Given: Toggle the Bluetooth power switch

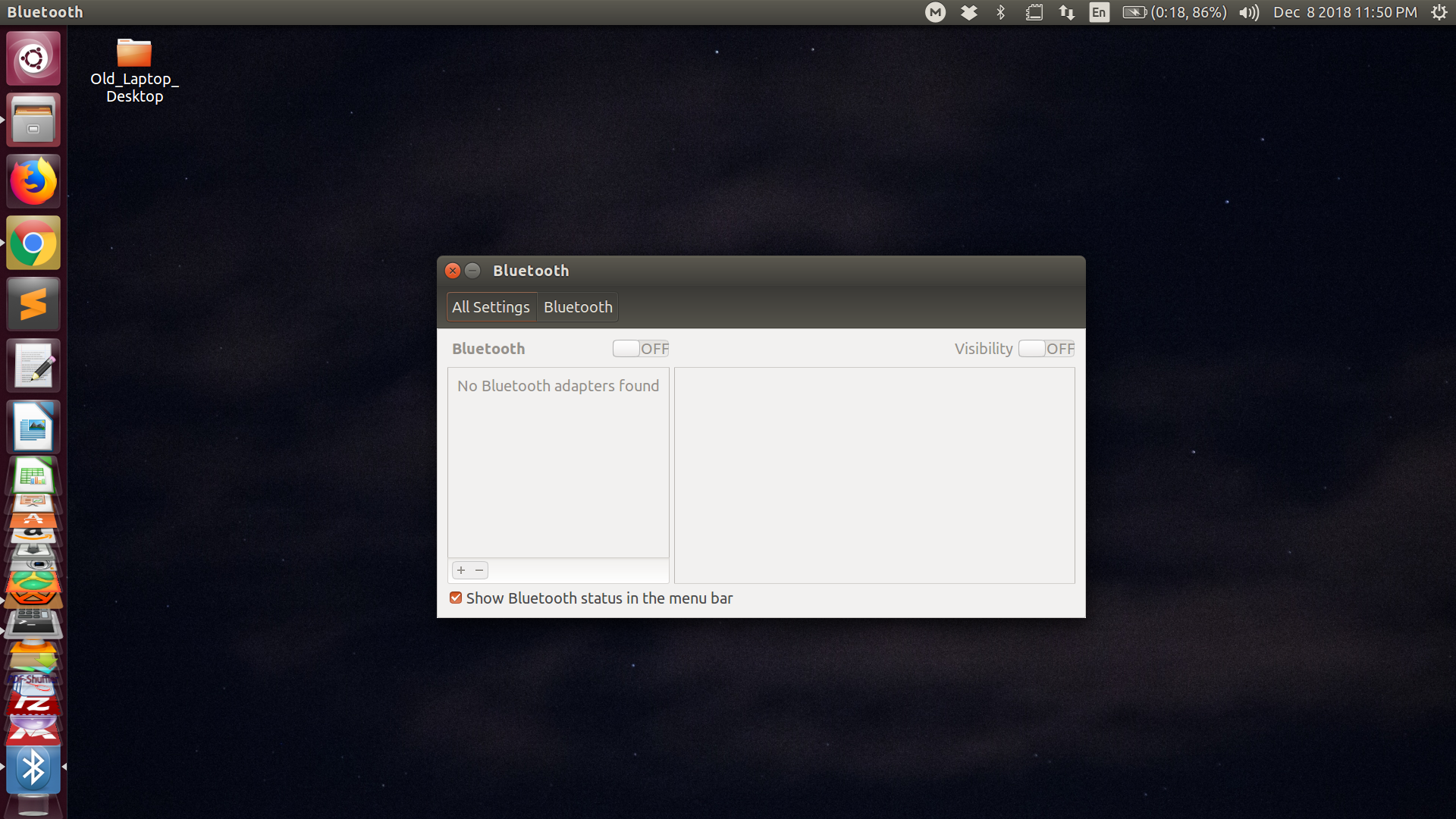Looking at the screenshot, I should click(x=641, y=349).
